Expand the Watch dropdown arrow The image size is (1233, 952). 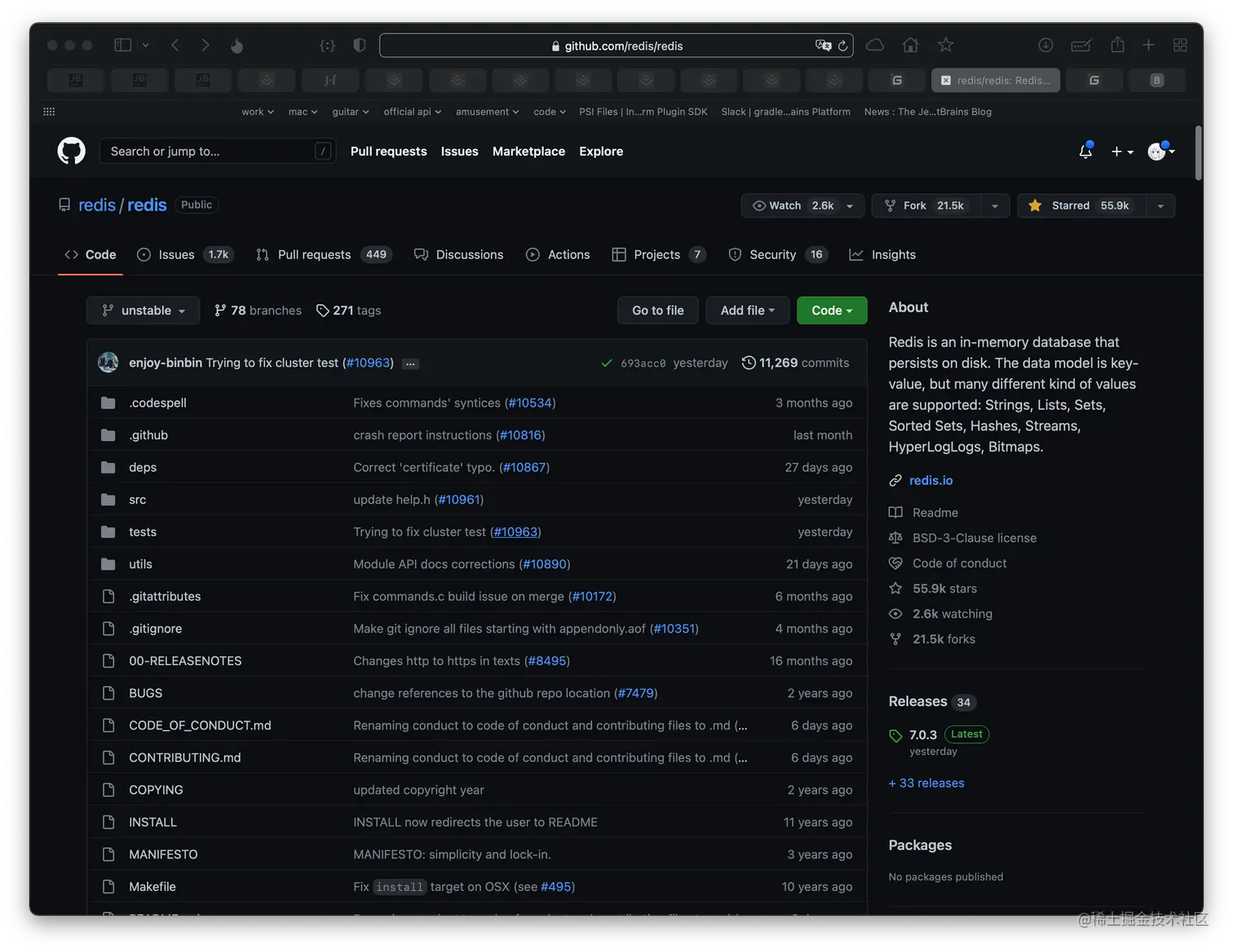click(x=851, y=205)
